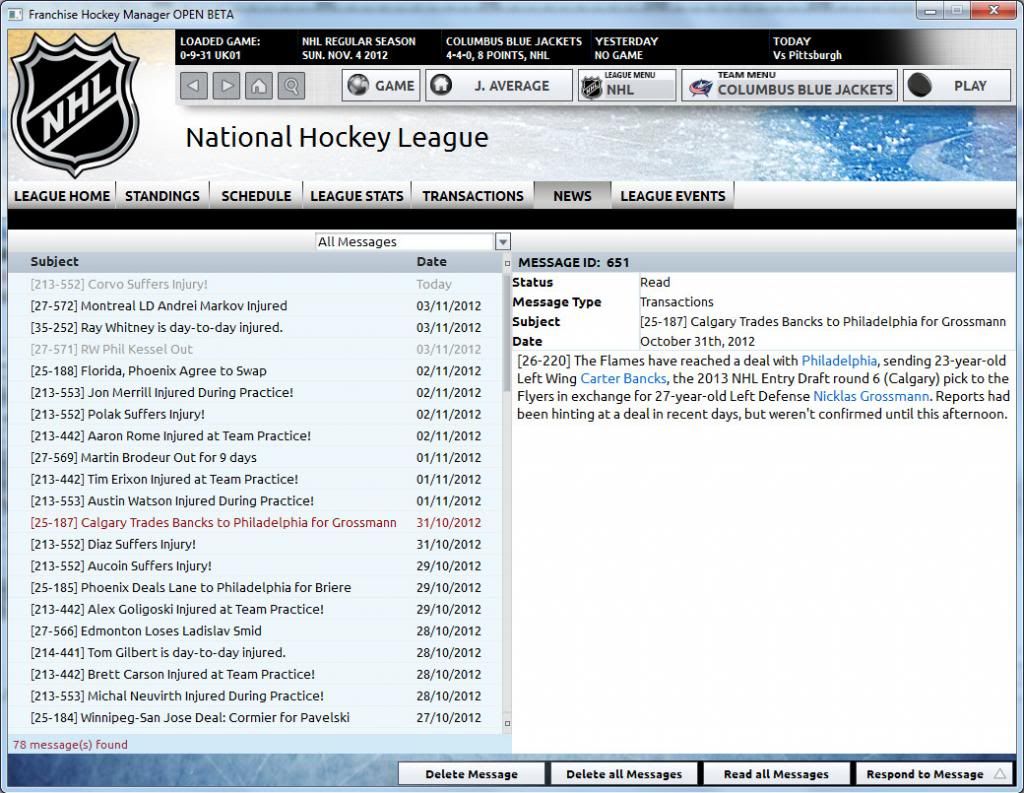Select message 'Austin Watson Injured During Practice!'
The width and height of the screenshot is (1024, 793).
click(255, 501)
